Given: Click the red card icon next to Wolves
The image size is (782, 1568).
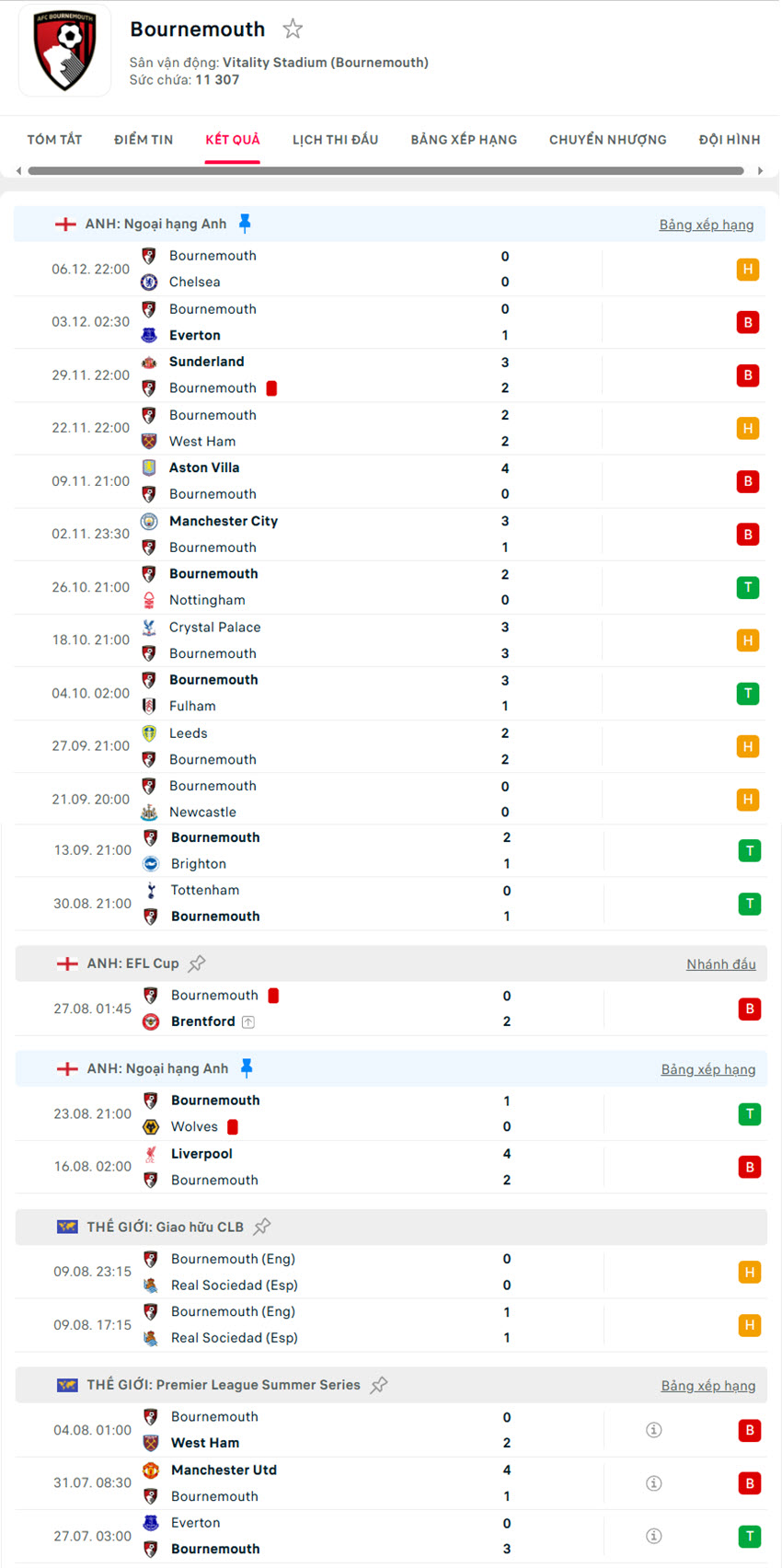Looking at the screenshot, I should coord(232,1126).
